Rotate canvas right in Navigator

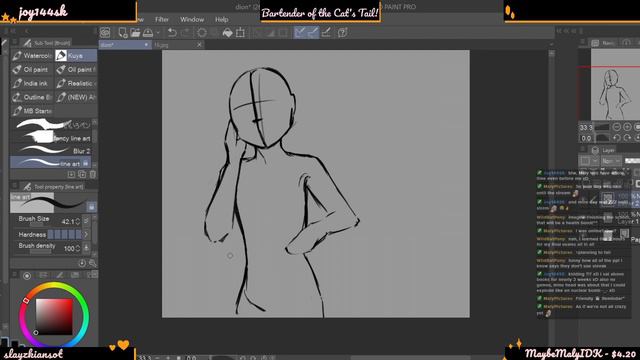click(627, 138)
